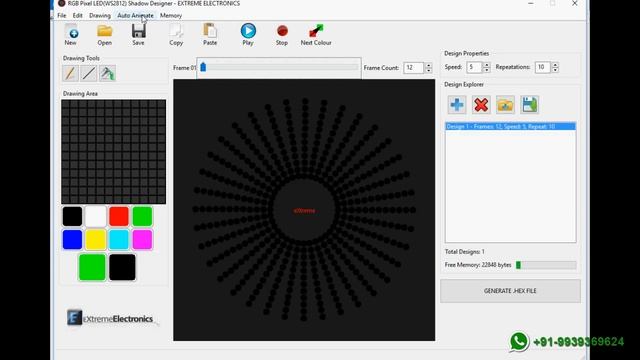The image size is (640, 360).
Task: Open the Memory menu
Action: pyautogui.click(x=171, y=16)
